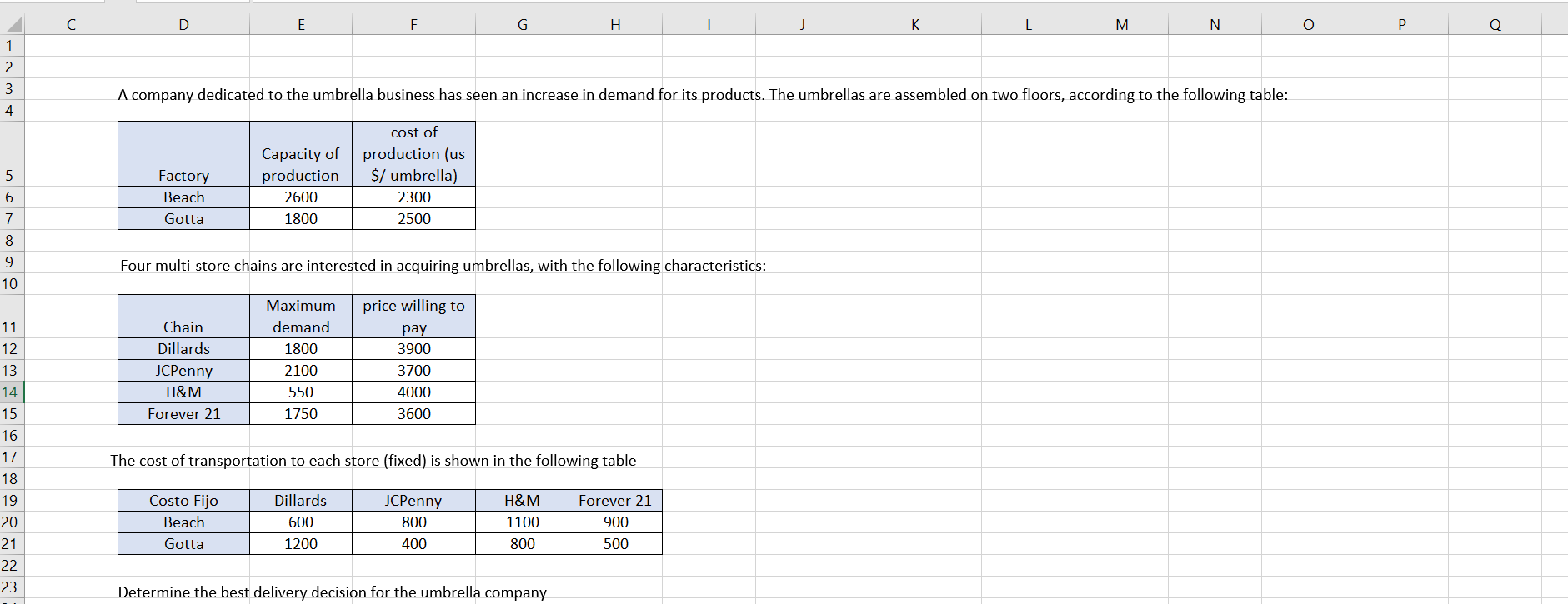
Task: Click the Gotta production cost 2500
Action: [413, 218]
